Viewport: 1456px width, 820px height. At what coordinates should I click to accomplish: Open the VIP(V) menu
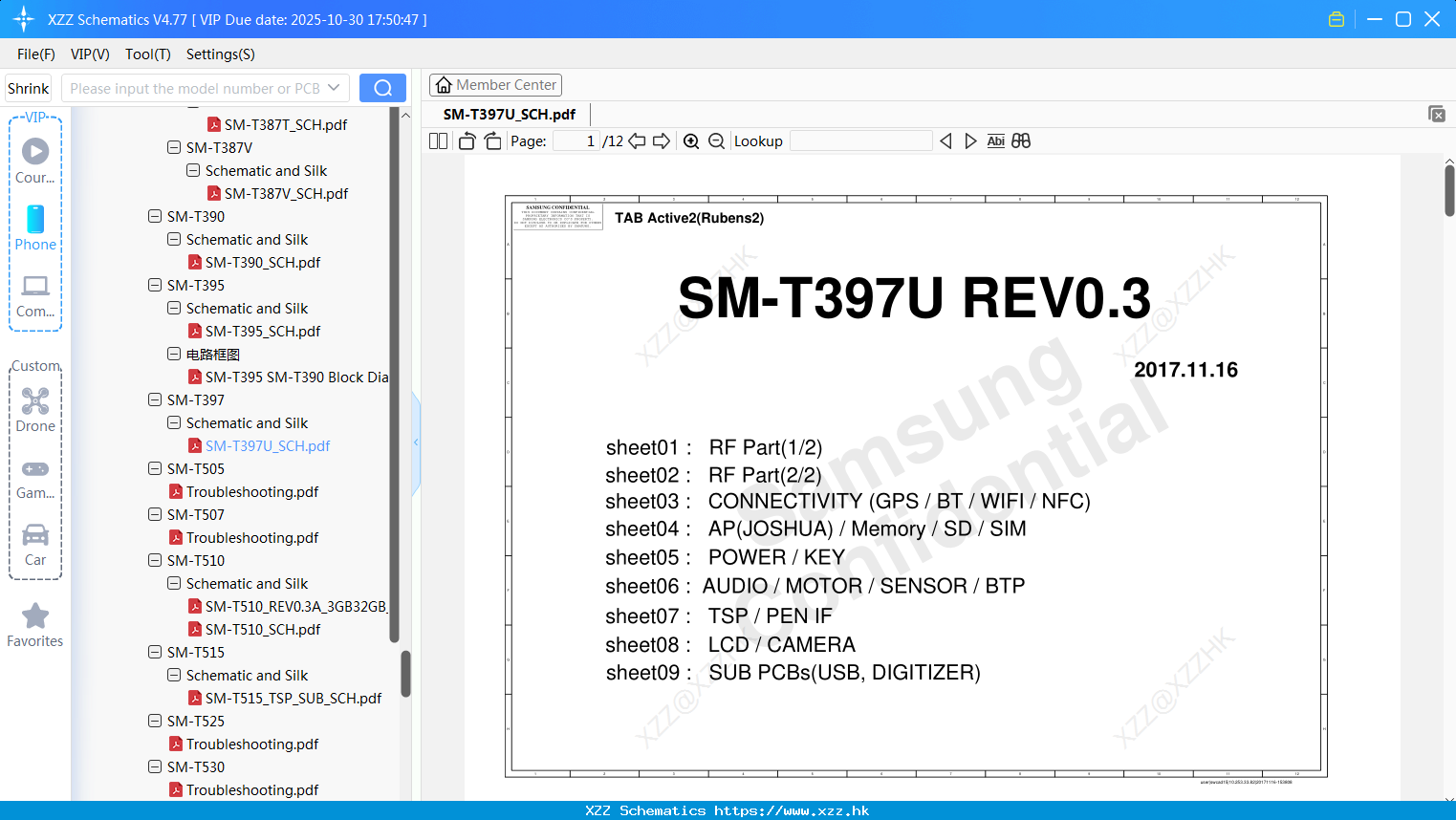(90, 54)
